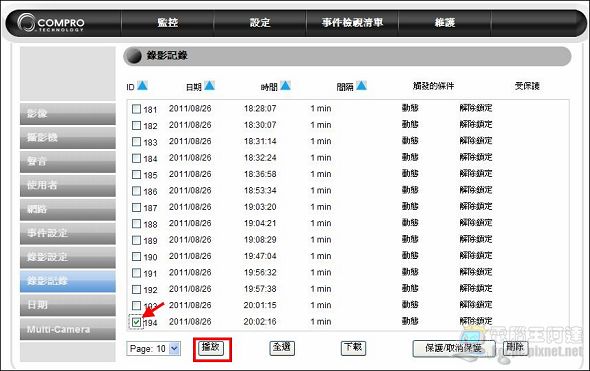Open the 監控 top menu
This screenshot has height=371, width=590.
pyautogui.click(x=167, y=23)
